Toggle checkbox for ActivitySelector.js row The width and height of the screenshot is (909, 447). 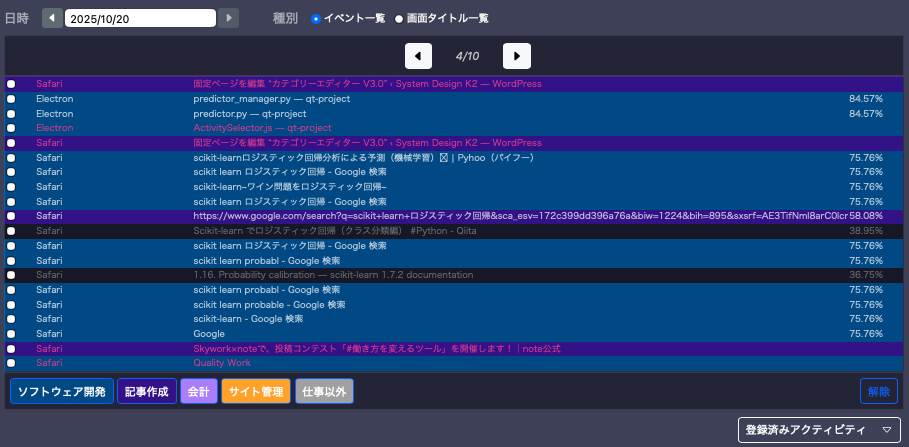coord(11,128)
